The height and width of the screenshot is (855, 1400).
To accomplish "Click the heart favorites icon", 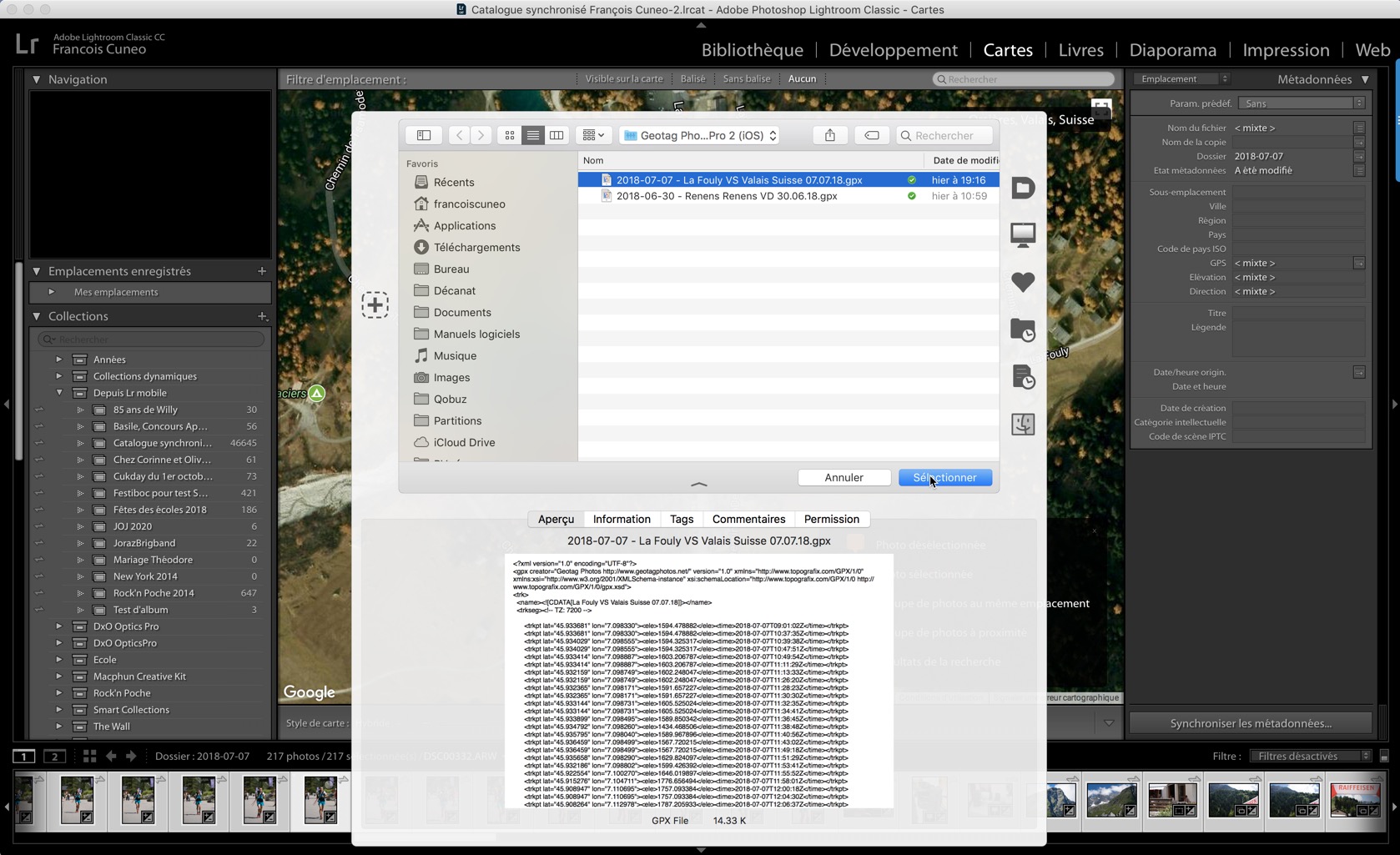I will click(x=1023, y=282).
